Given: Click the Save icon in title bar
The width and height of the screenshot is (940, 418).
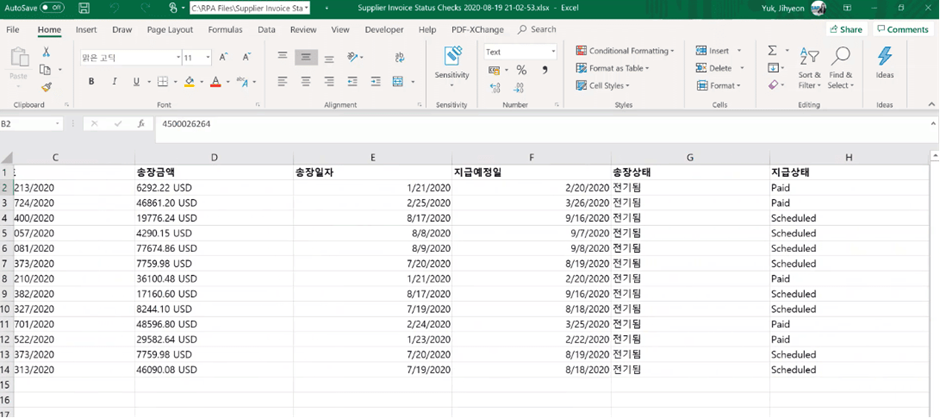Looking at the screenshot, I should pos(85,8).
